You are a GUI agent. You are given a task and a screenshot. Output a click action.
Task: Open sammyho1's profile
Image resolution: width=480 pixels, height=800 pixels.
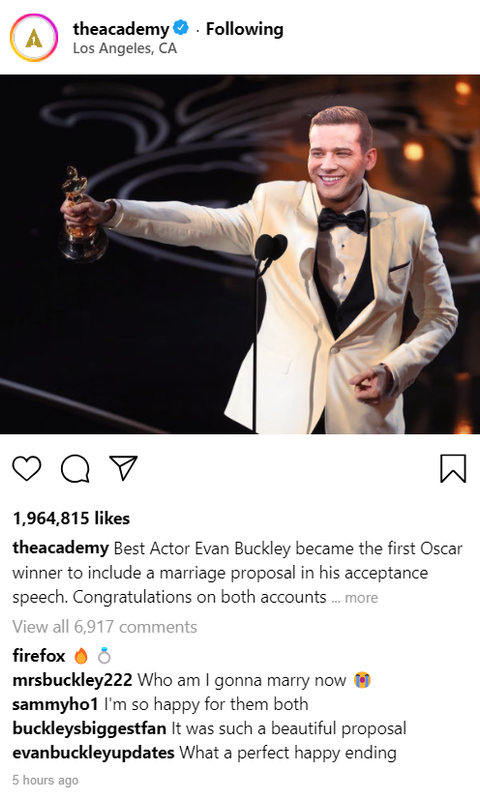click(x=55, y=704)
